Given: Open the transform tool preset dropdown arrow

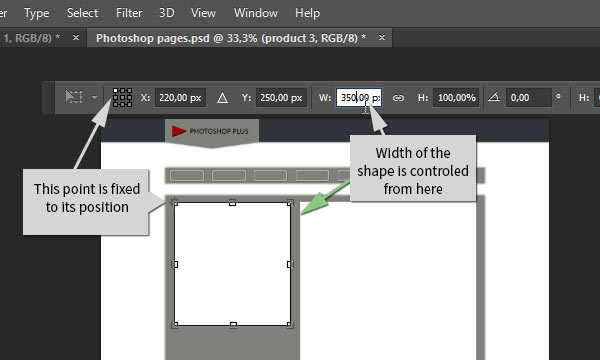Looking at the screenshot, I should [x=95, y=98].
